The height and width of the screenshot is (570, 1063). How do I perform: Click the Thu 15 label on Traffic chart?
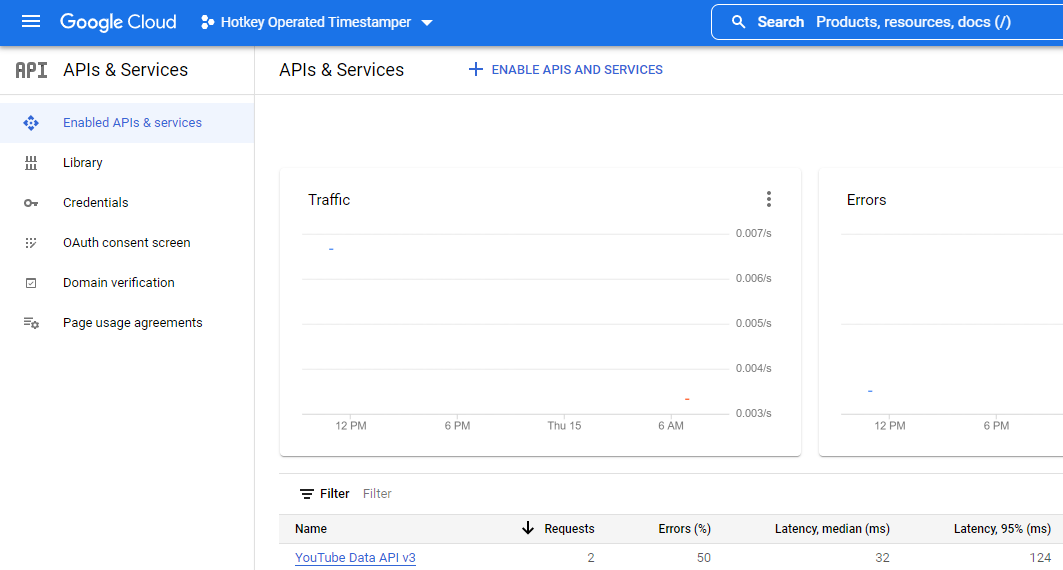click(564, 426)
